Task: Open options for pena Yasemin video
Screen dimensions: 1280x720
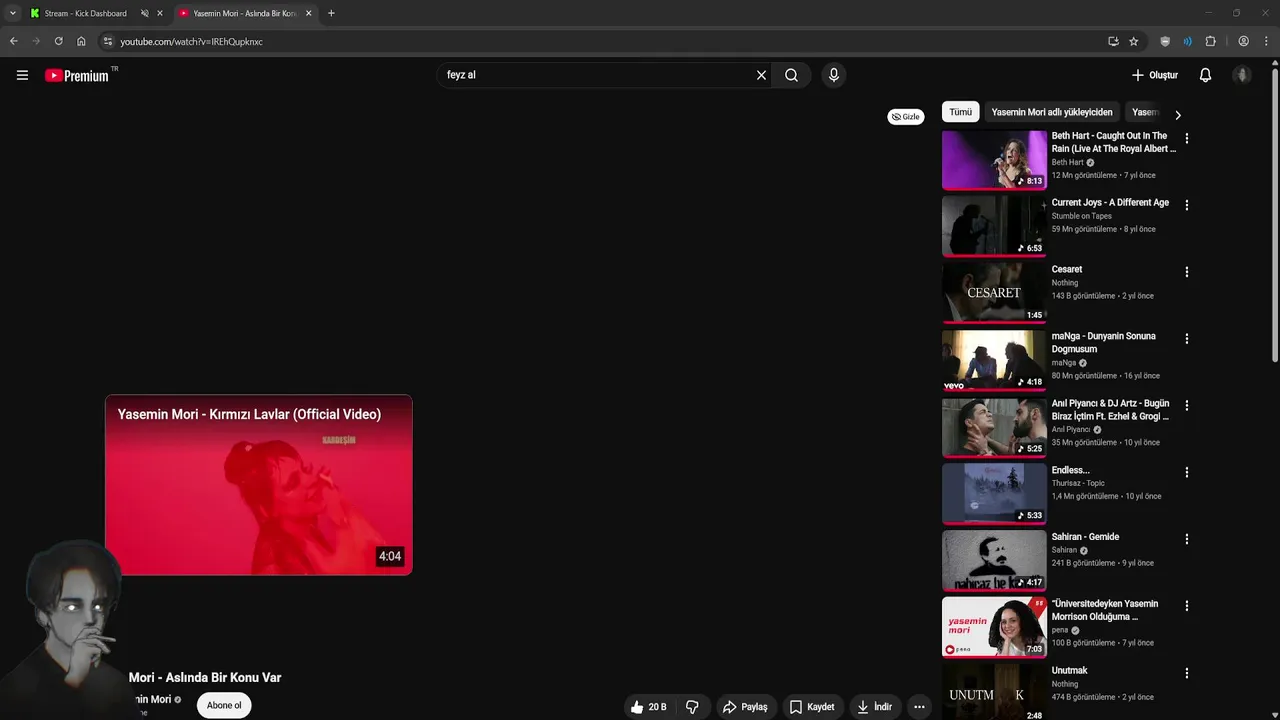Action: click(1187, 606)
